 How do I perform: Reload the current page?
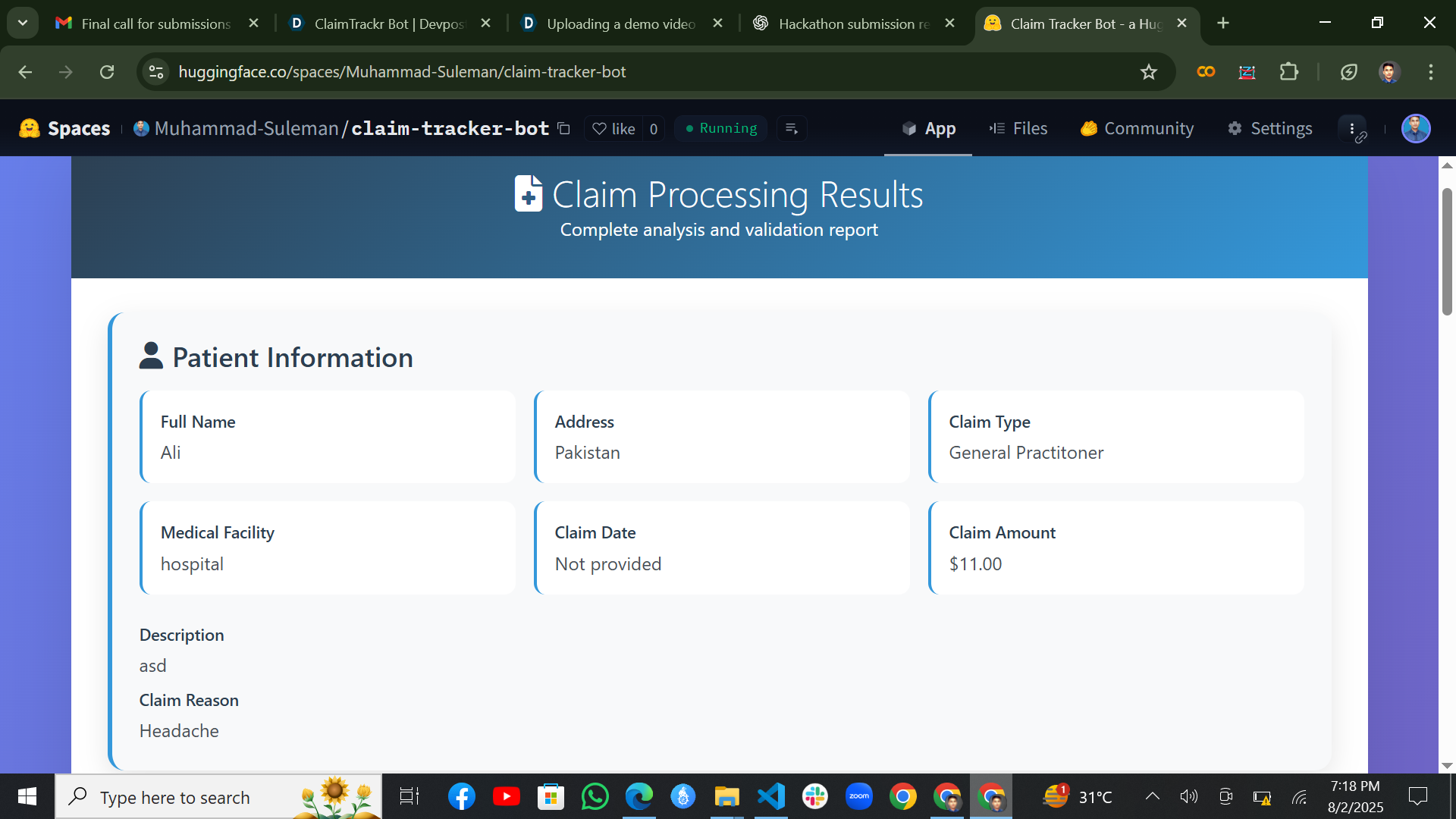coord(107,72)
